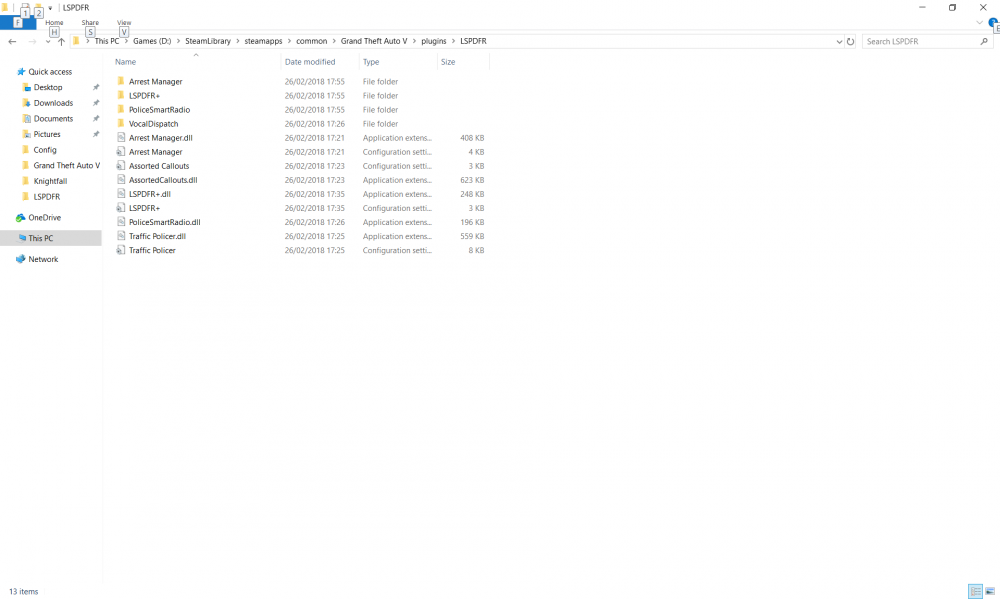The height and width of the screenshot is (599, 1000).
Task: Expand chevron after Grand Theft Auto V breadcrumb
Action: [414, 41]
